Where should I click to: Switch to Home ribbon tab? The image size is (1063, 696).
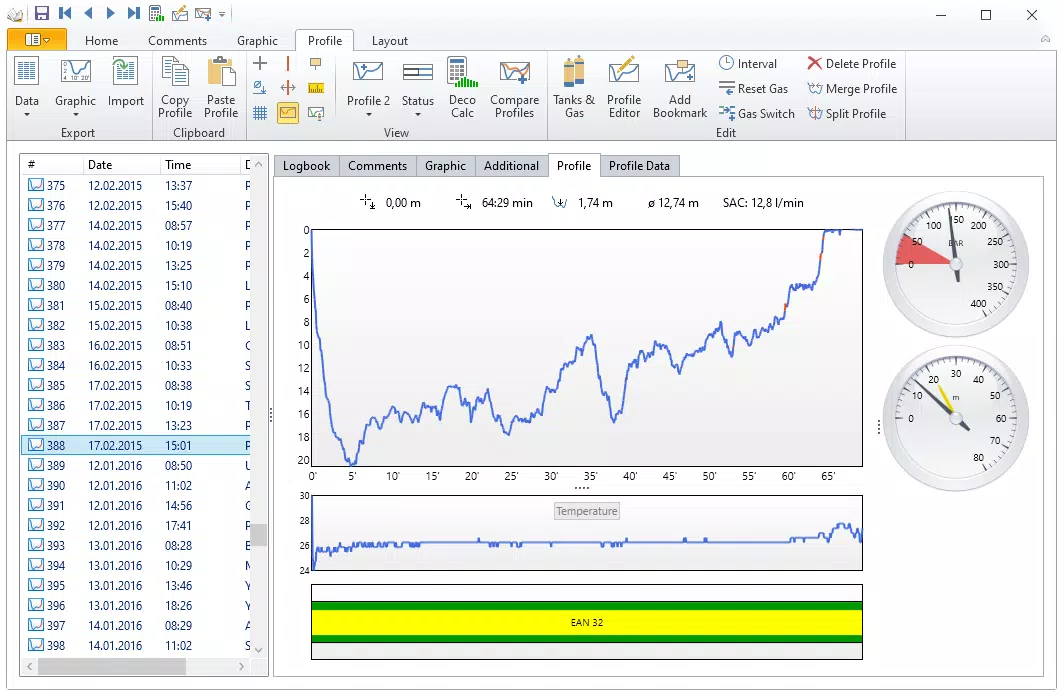pos(102,41)
